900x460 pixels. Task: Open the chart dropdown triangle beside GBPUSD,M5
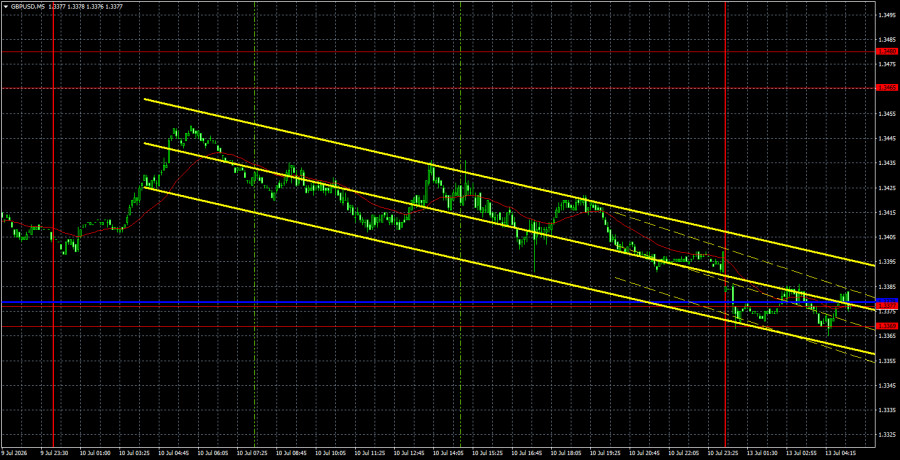(5, 6)
